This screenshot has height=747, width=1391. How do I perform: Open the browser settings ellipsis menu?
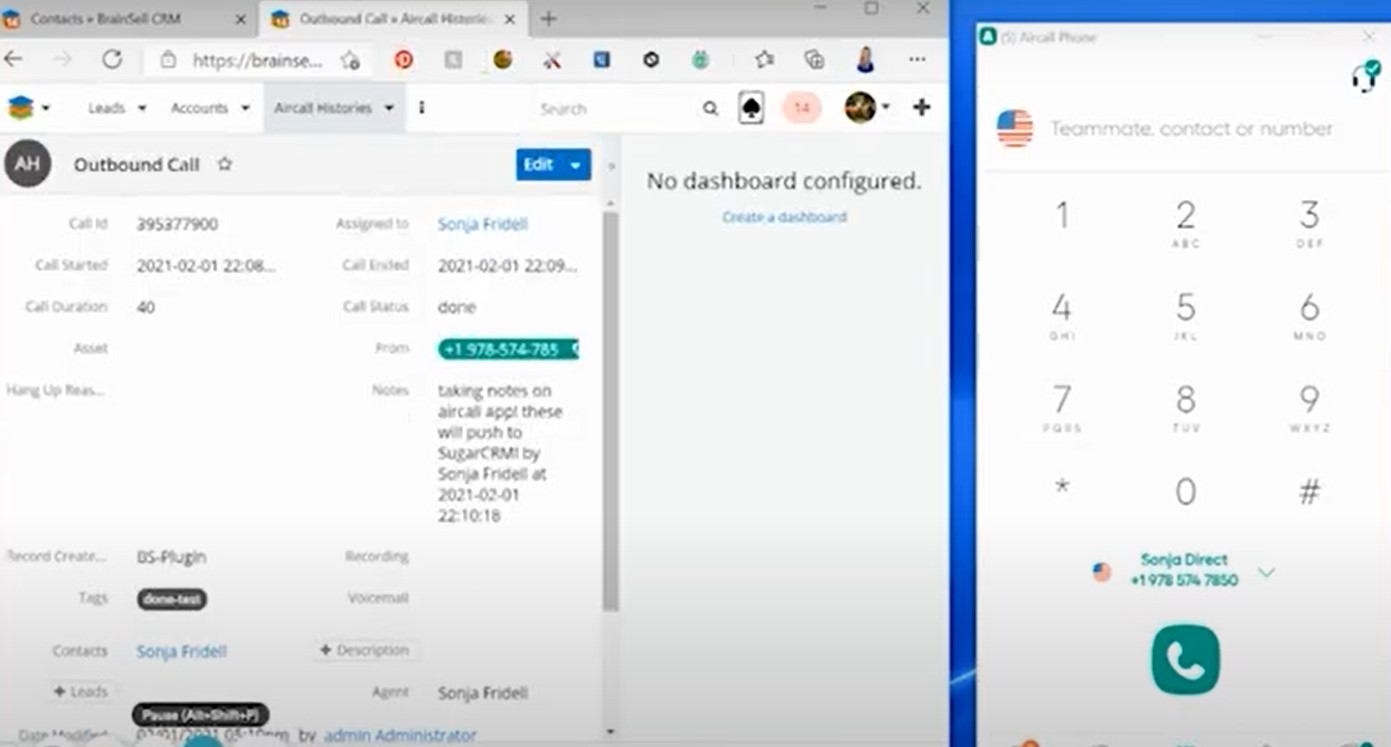click(x=917, y=60)
